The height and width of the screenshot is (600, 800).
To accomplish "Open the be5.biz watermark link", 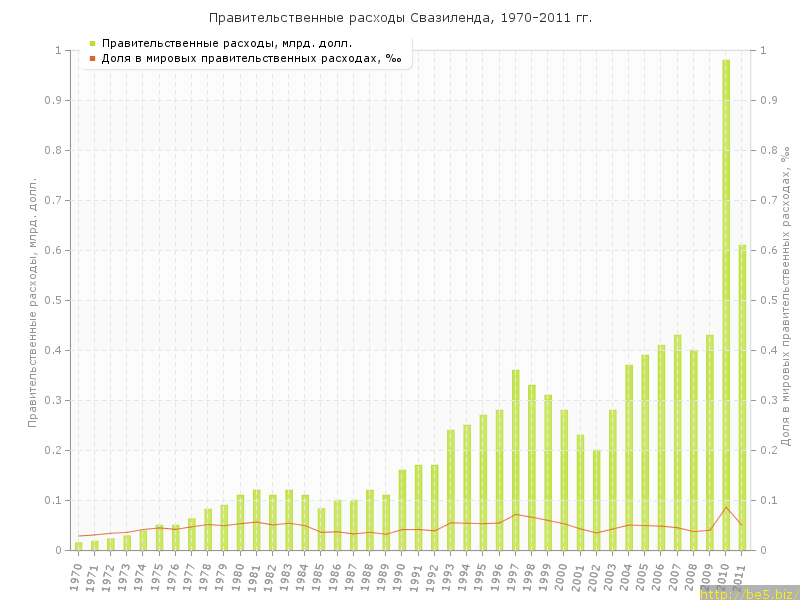I will [748, 593].
